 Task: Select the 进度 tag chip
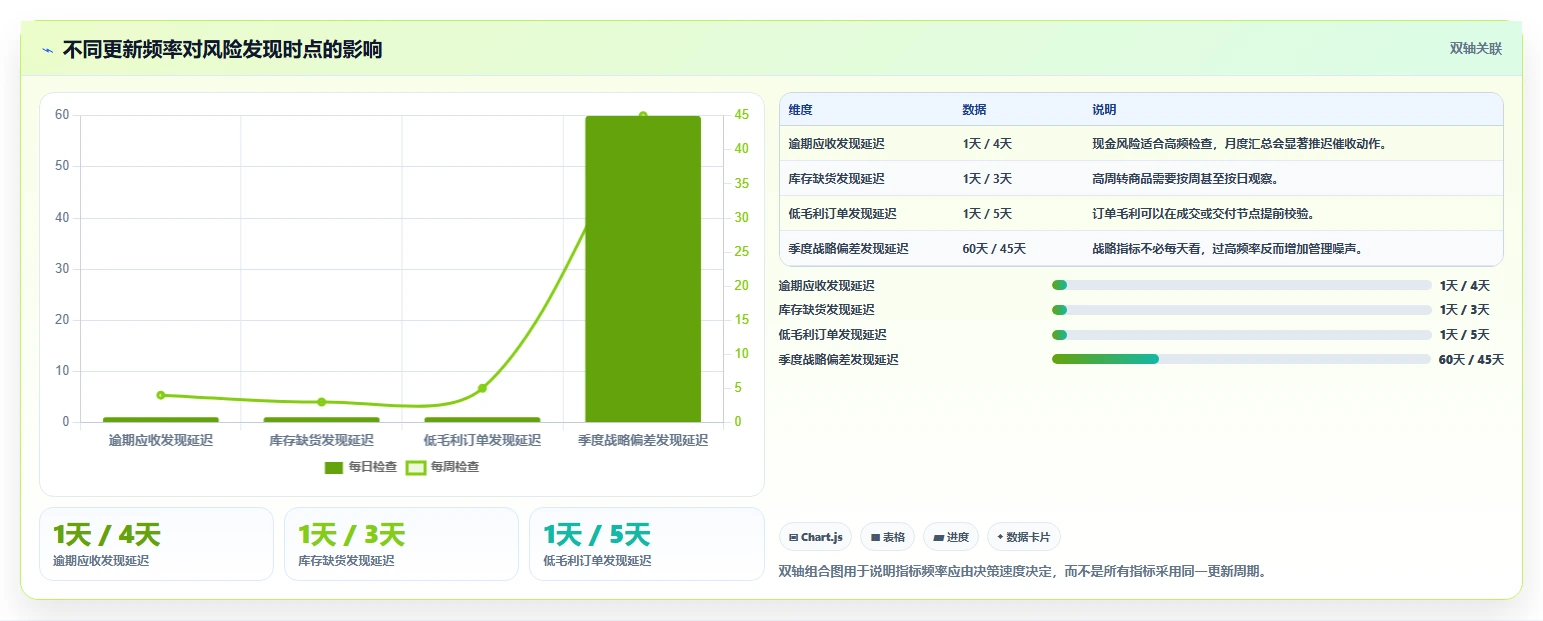(951, 537)
